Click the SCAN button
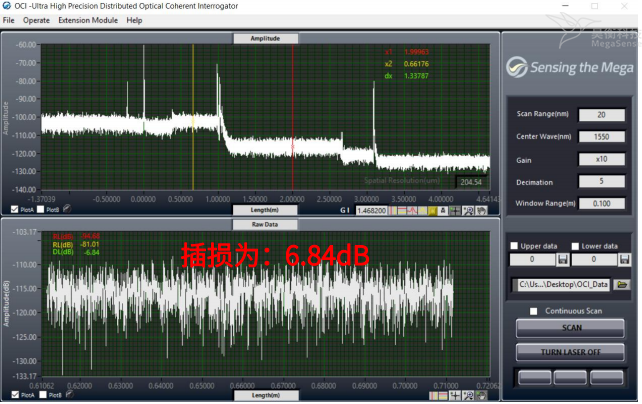The image size is (642, 404). click(x=570, y=328)
